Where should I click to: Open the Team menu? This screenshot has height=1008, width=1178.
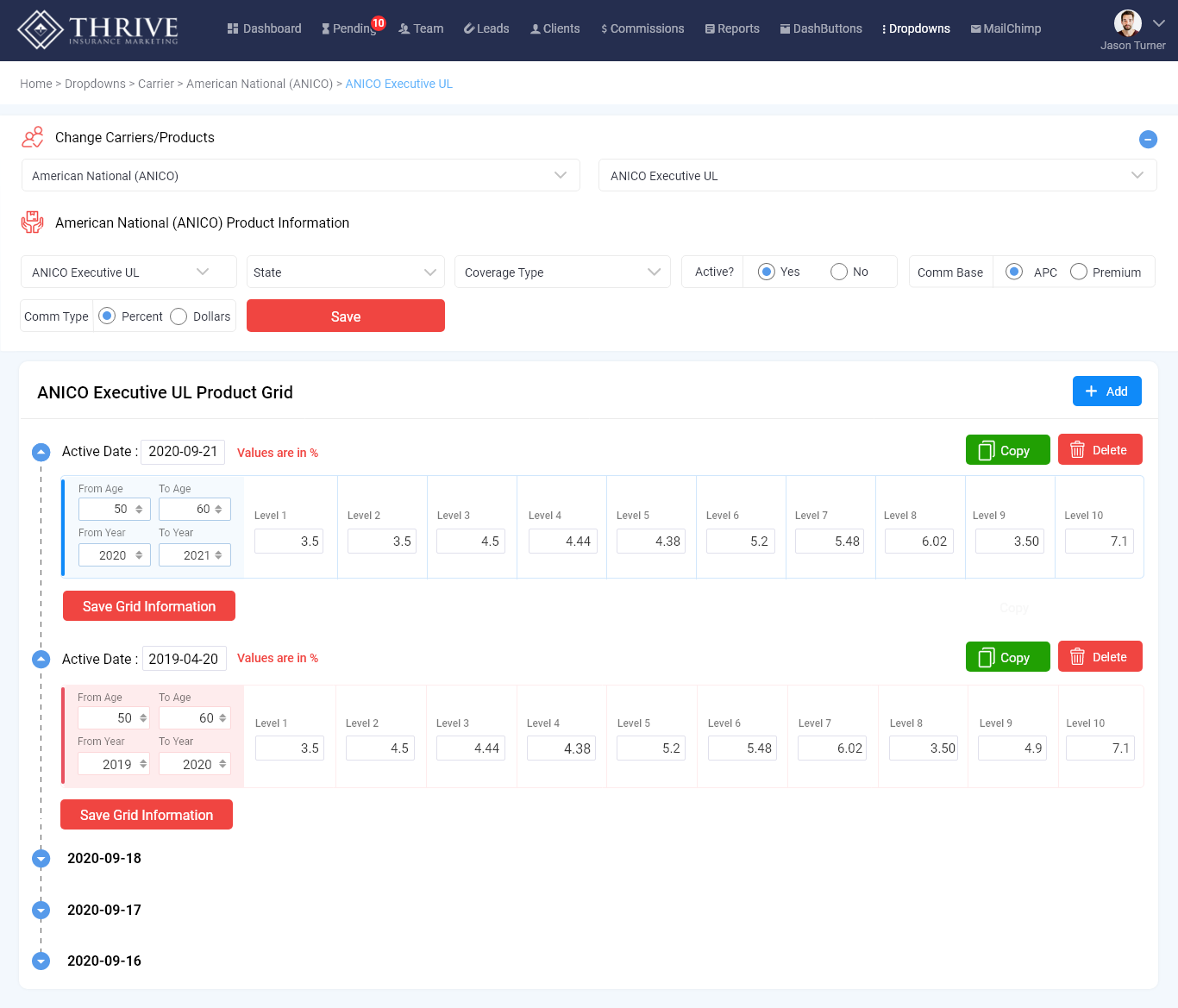[421, 28]
